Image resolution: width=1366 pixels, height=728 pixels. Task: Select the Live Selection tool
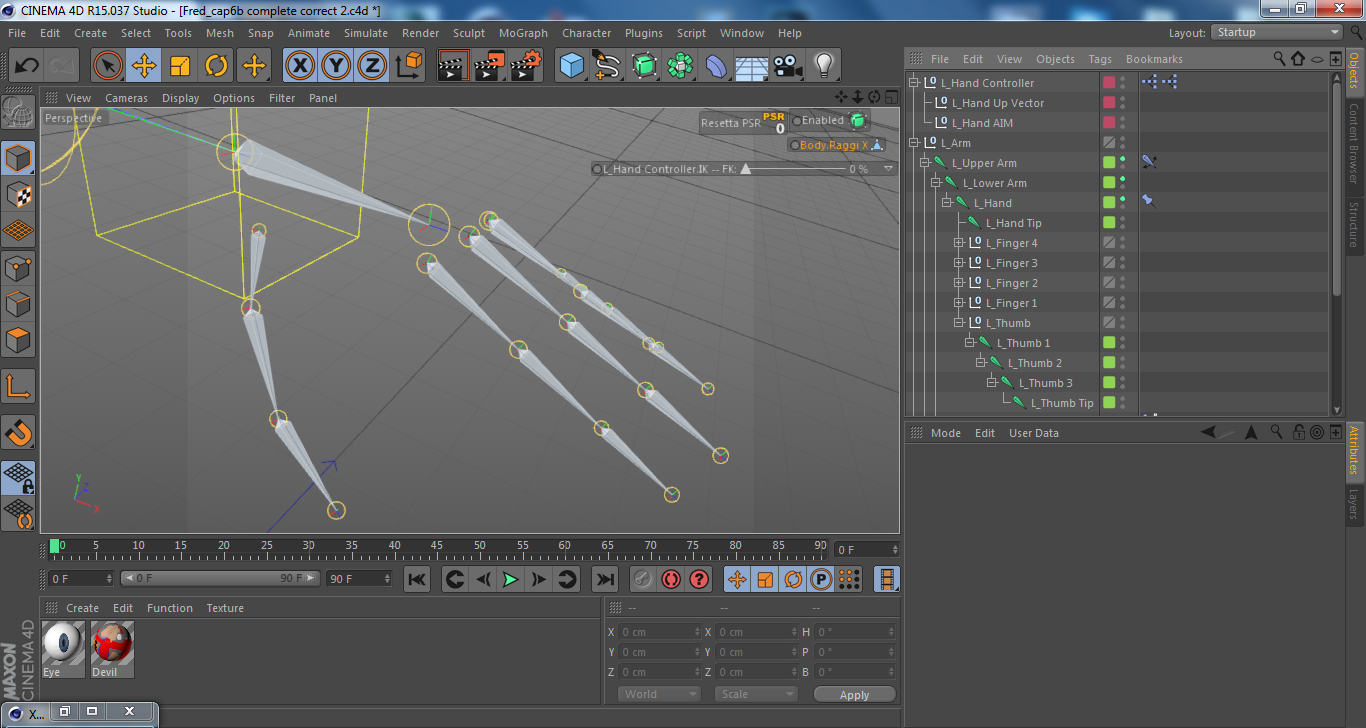point(108,66)
